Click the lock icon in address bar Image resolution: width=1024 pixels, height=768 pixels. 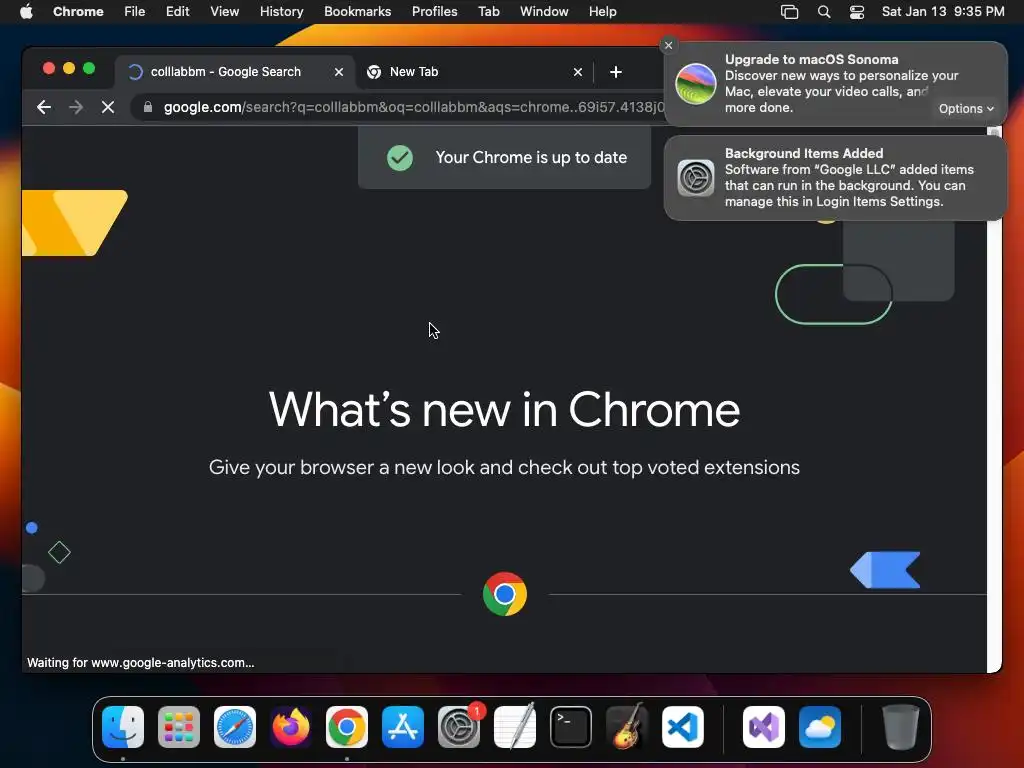148,107
